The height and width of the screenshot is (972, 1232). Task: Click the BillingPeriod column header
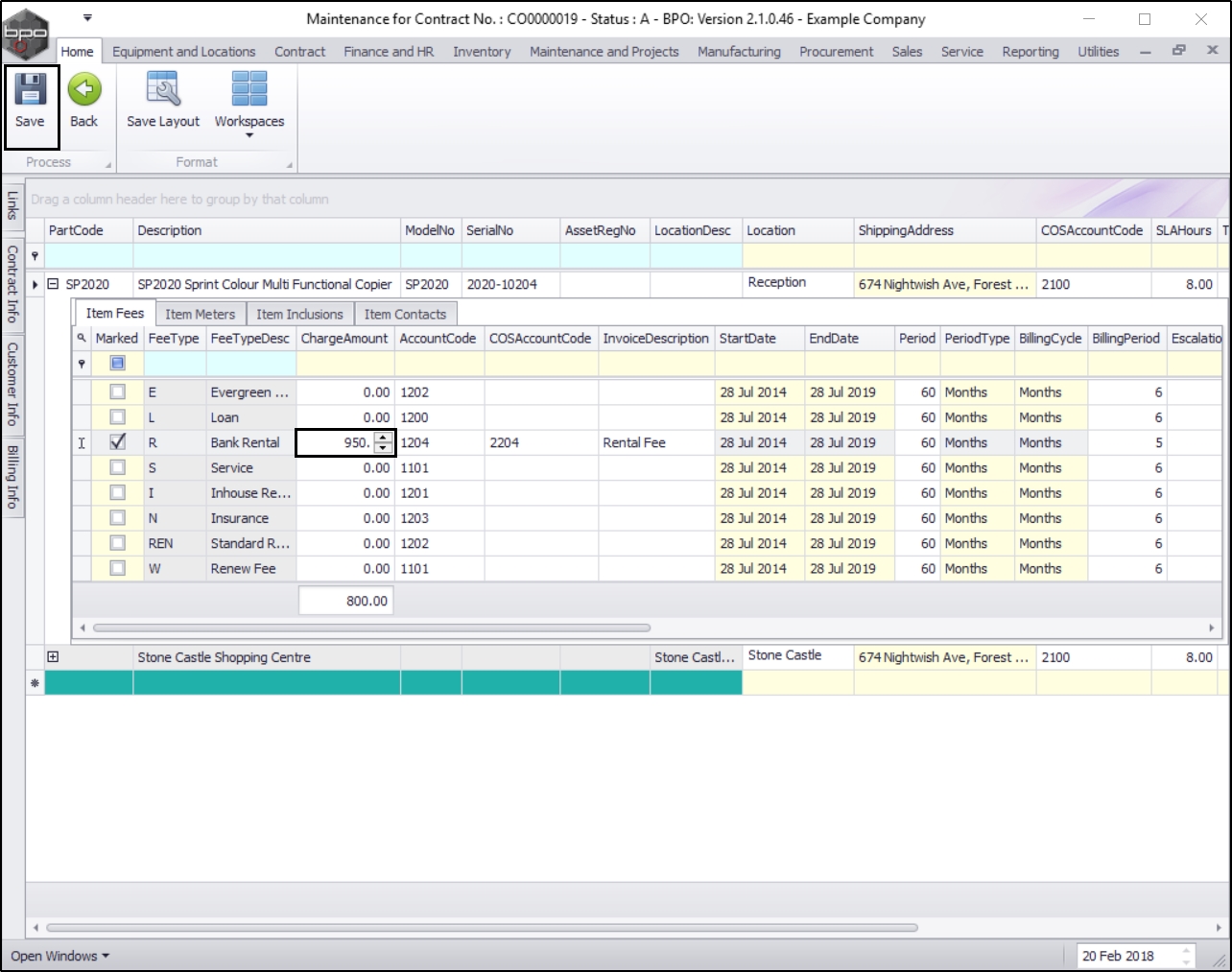pyautogui.click(x=1126, y=338)
